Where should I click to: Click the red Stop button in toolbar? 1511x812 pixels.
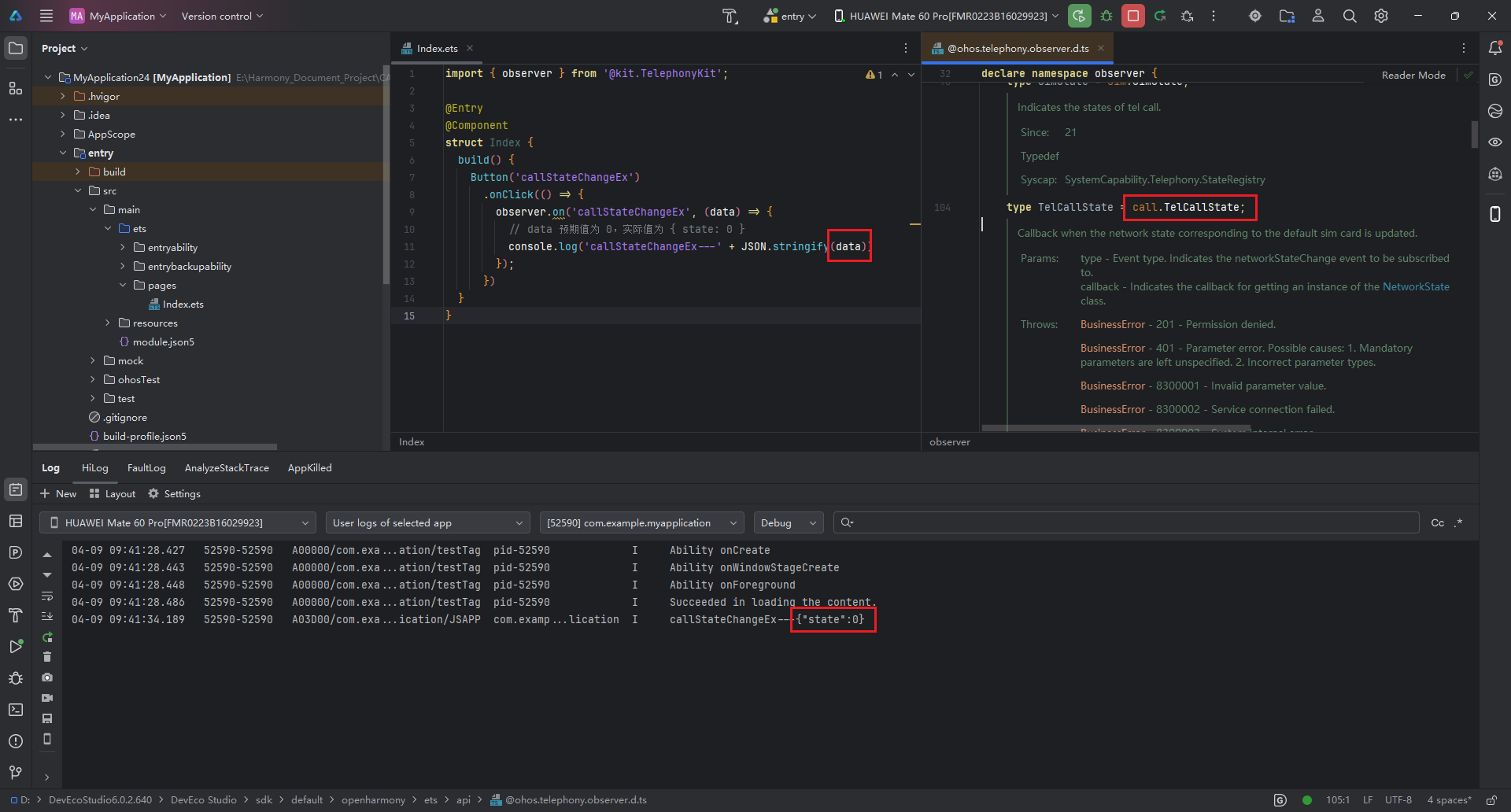click(1132, 16)
